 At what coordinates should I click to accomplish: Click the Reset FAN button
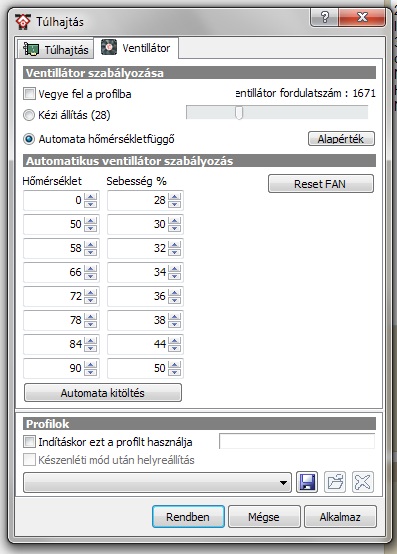point(321,184)
